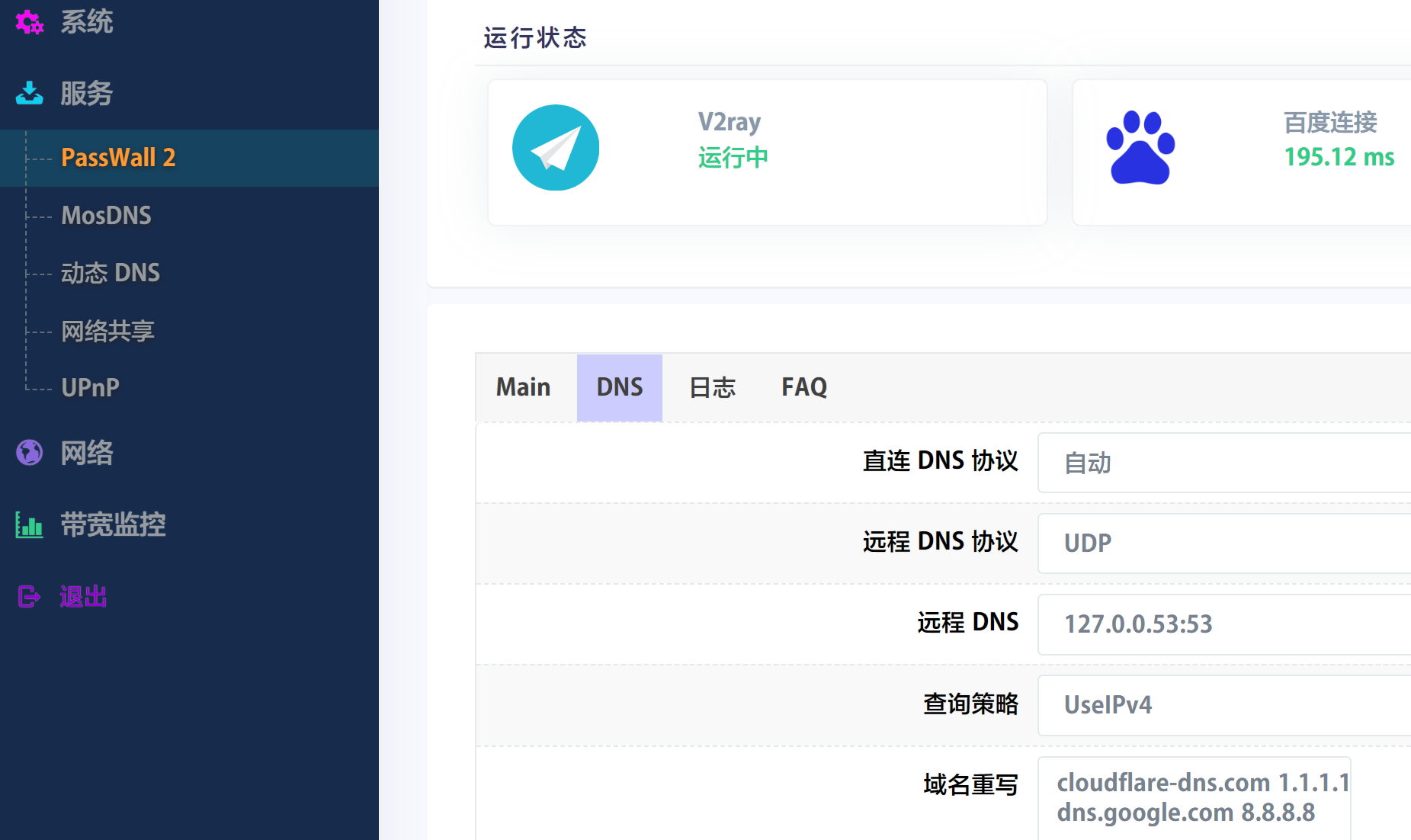Open 查询策略 dropdown showing UseIPv4
The height and width of the screenshot is (840, 1411).
(1224, 705)
